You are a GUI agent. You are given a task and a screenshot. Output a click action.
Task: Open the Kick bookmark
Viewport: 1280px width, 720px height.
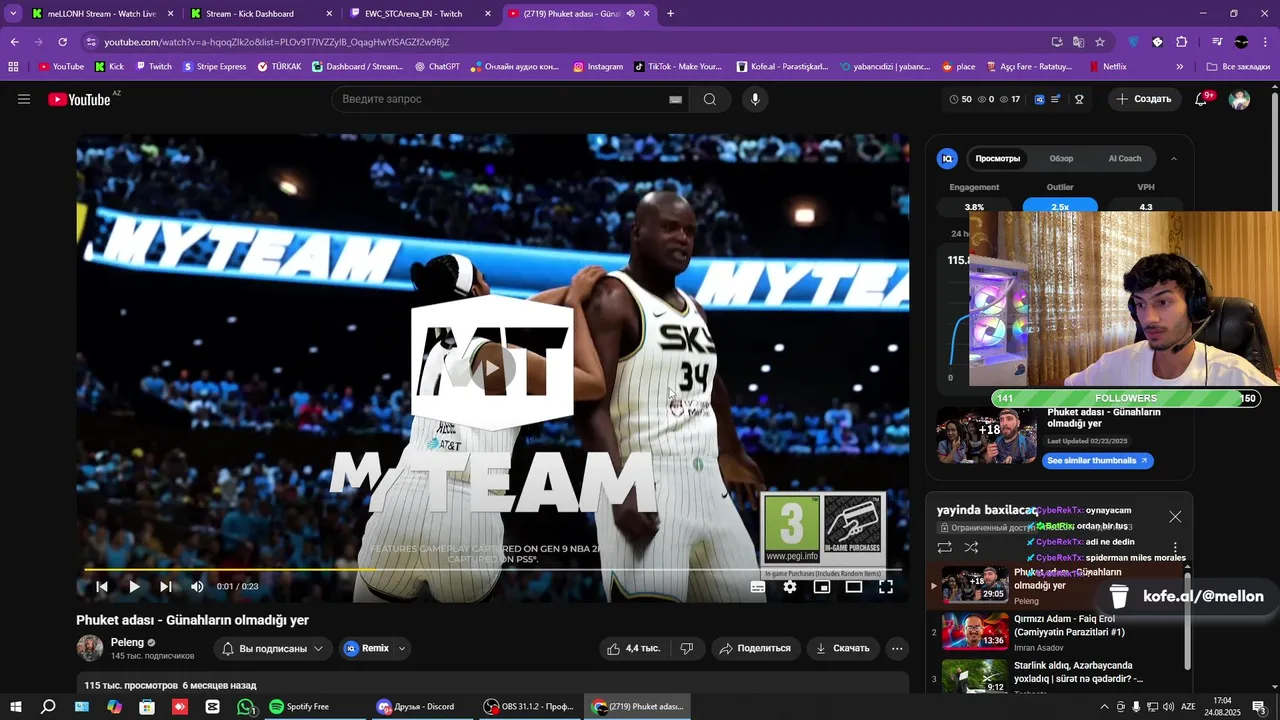click(x=110, y=67)
